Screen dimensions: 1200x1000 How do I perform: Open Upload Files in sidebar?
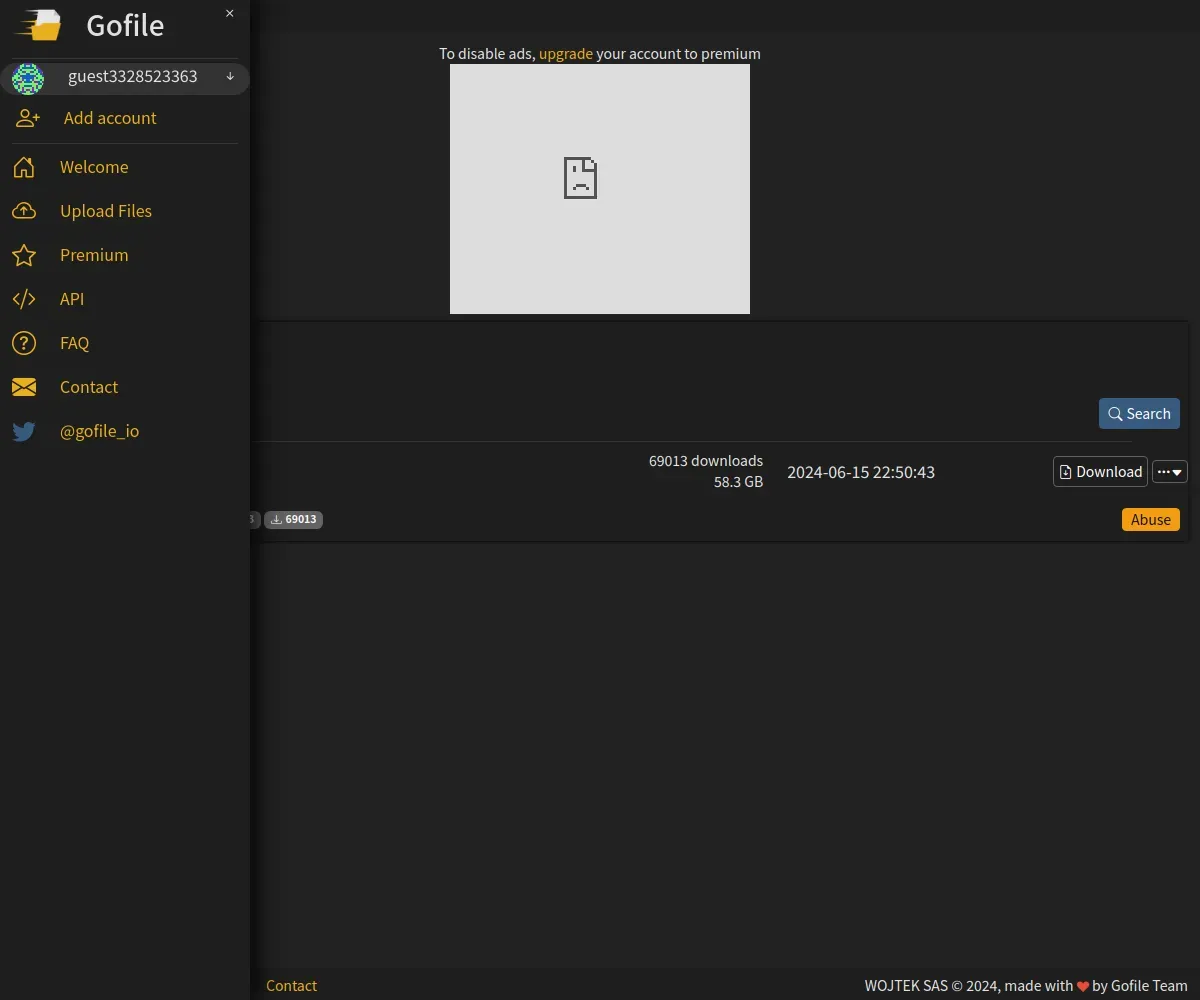pos(106,211)
